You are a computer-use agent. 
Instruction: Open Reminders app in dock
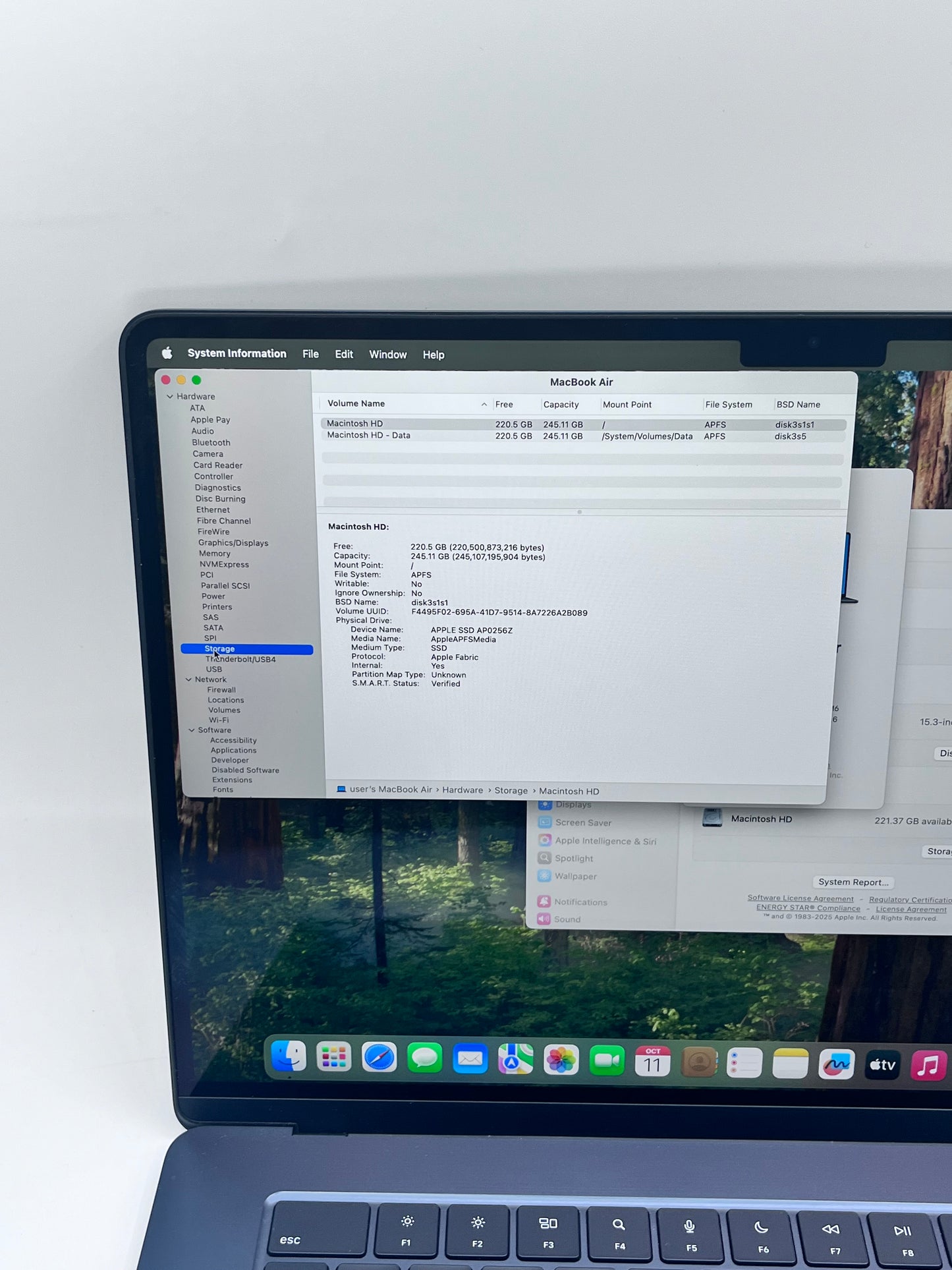pos(744,1063)
